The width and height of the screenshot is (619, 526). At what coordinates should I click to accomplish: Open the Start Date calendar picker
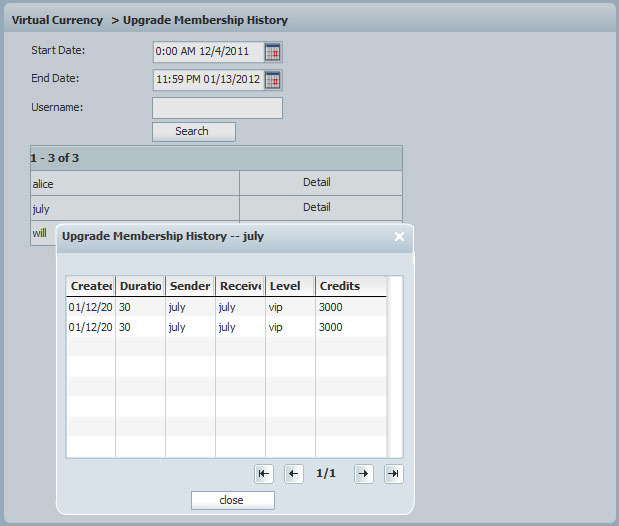click(x=272, y=52)
